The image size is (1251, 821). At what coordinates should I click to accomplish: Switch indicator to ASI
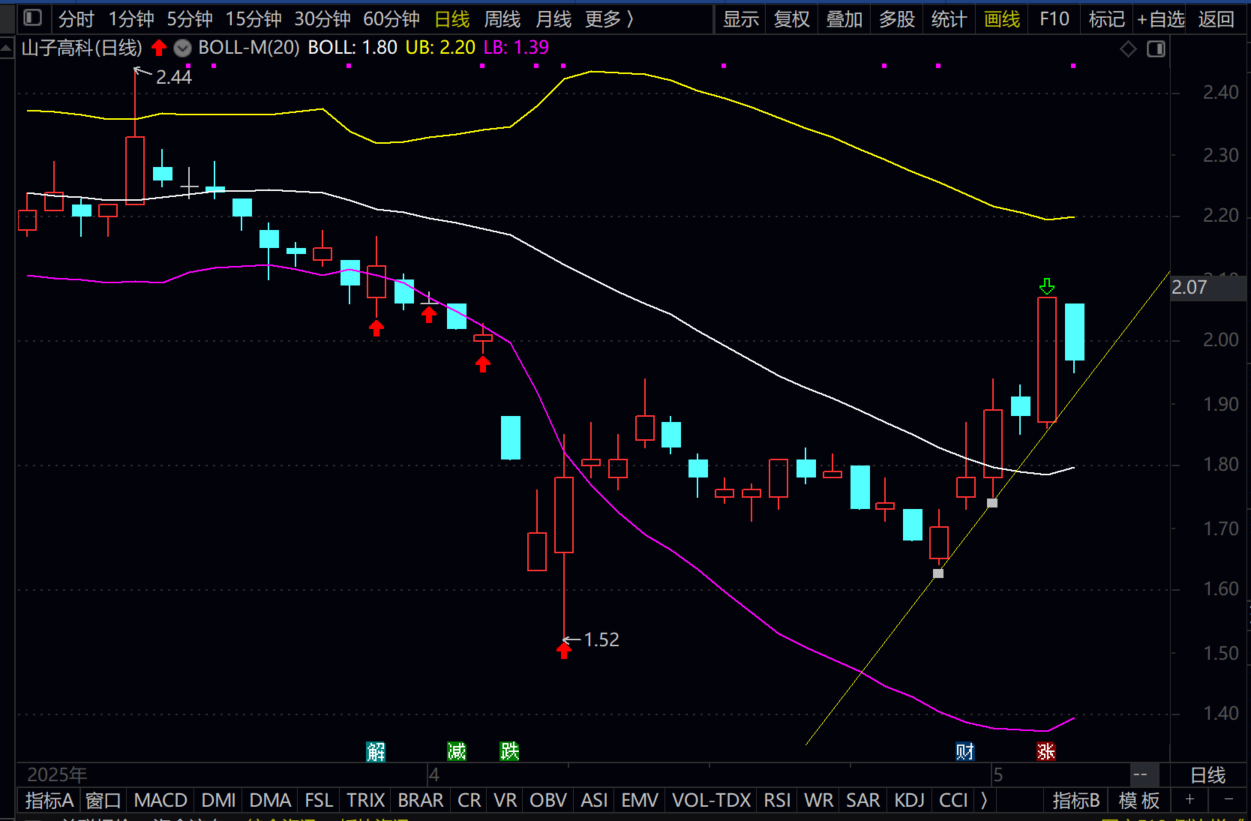click(x=594, y=800)
